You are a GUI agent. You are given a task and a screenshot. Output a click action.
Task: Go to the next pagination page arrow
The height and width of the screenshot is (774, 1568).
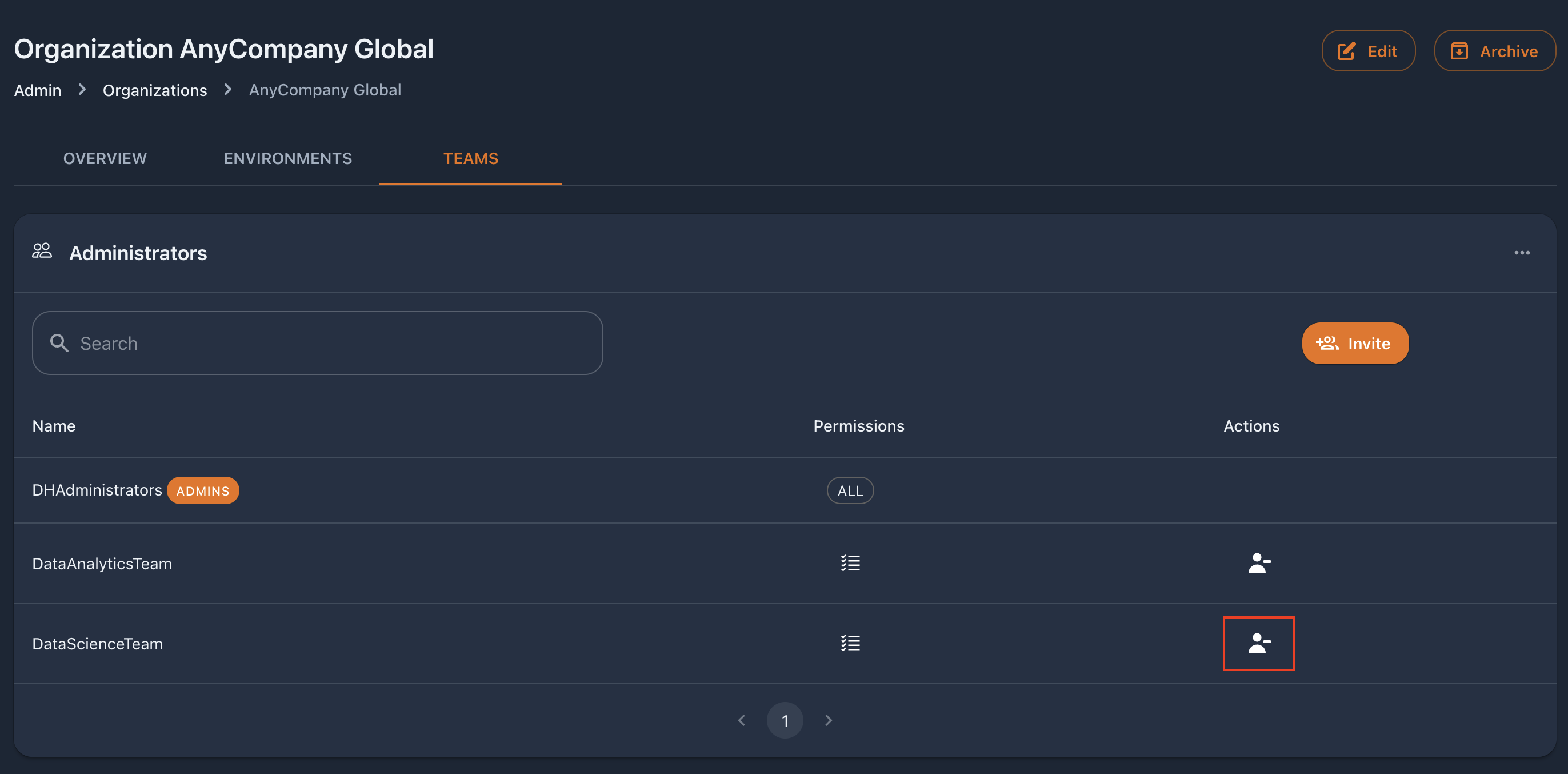pos(829,720)
